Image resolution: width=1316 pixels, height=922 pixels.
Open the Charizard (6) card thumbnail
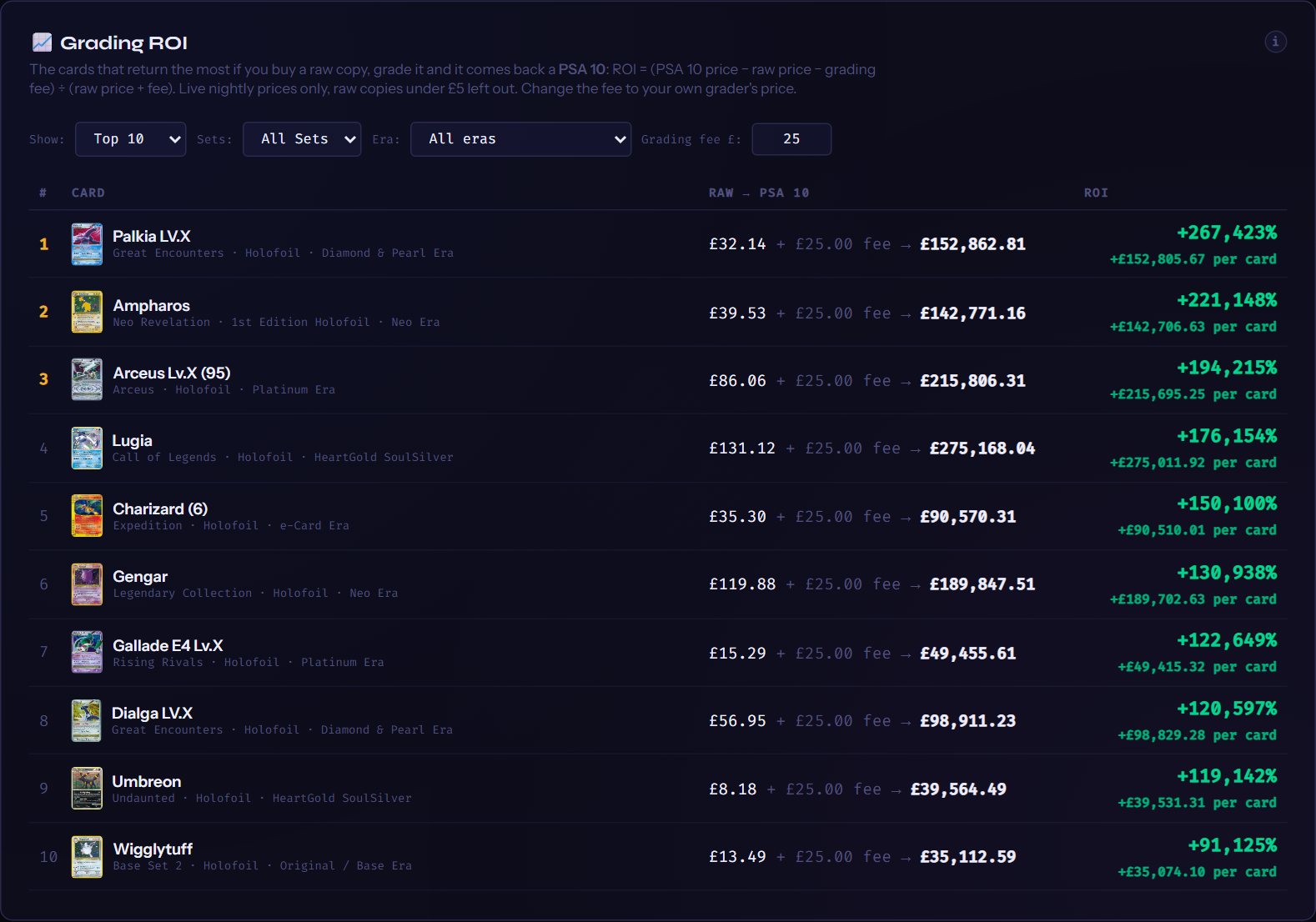coord(87,515)
